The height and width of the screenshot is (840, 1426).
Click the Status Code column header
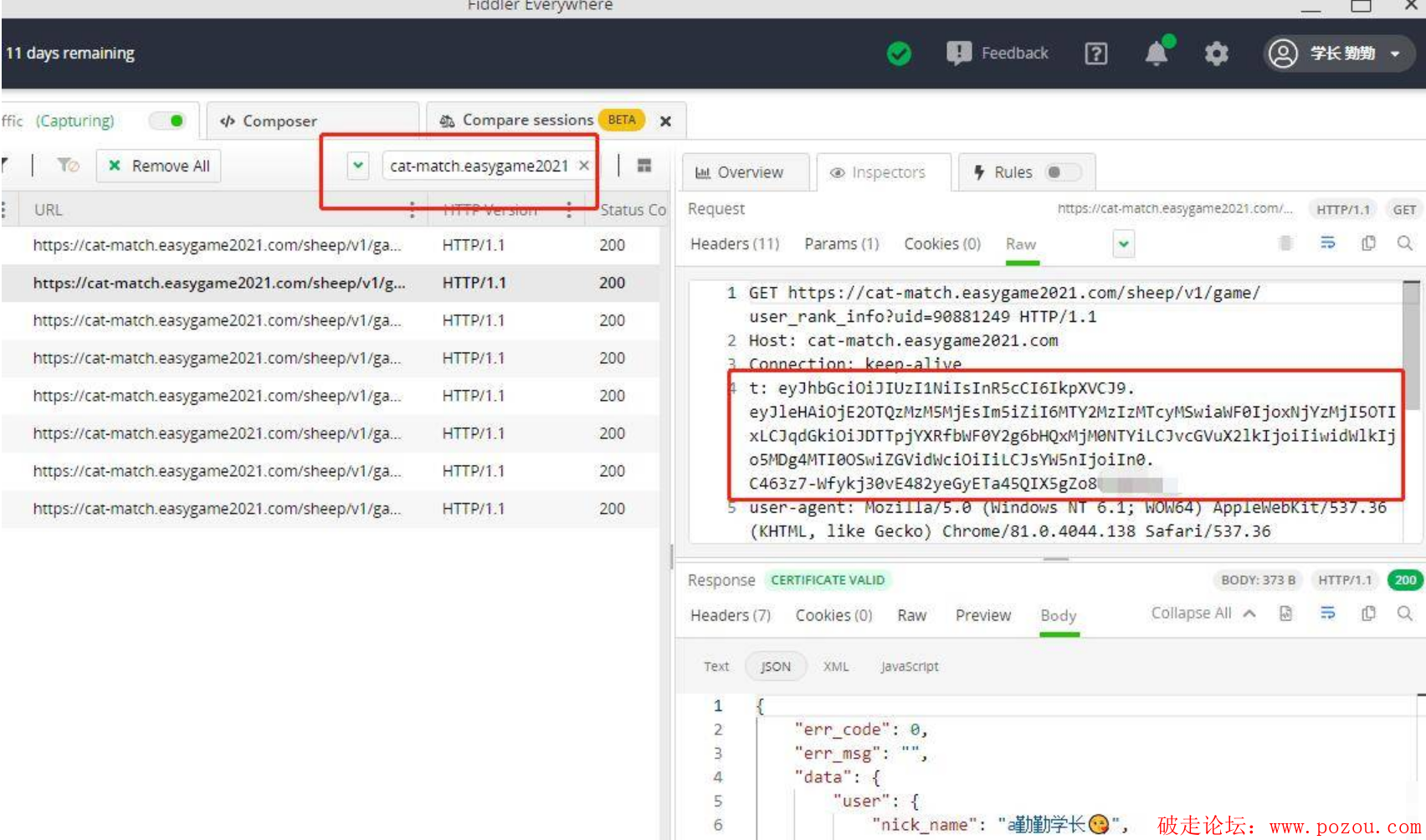pos(633,210)
